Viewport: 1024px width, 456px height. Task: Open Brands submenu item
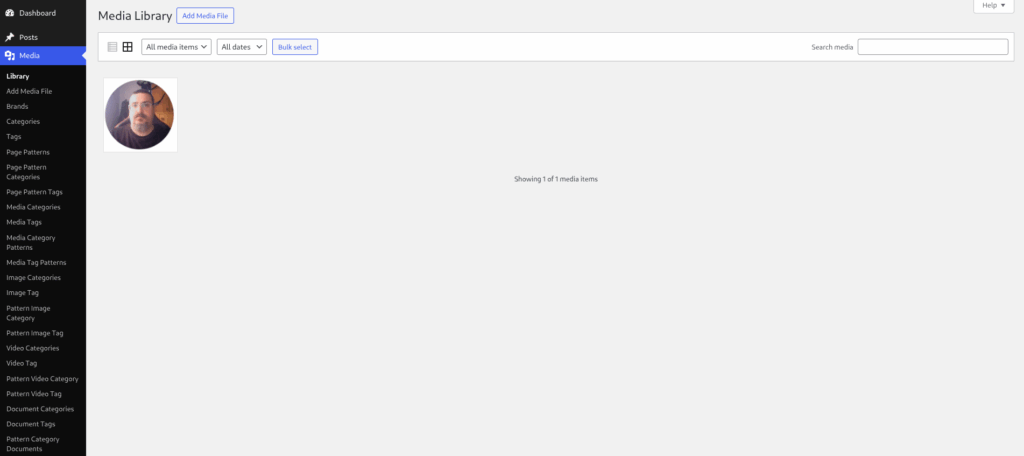click(x=18, y=106)
